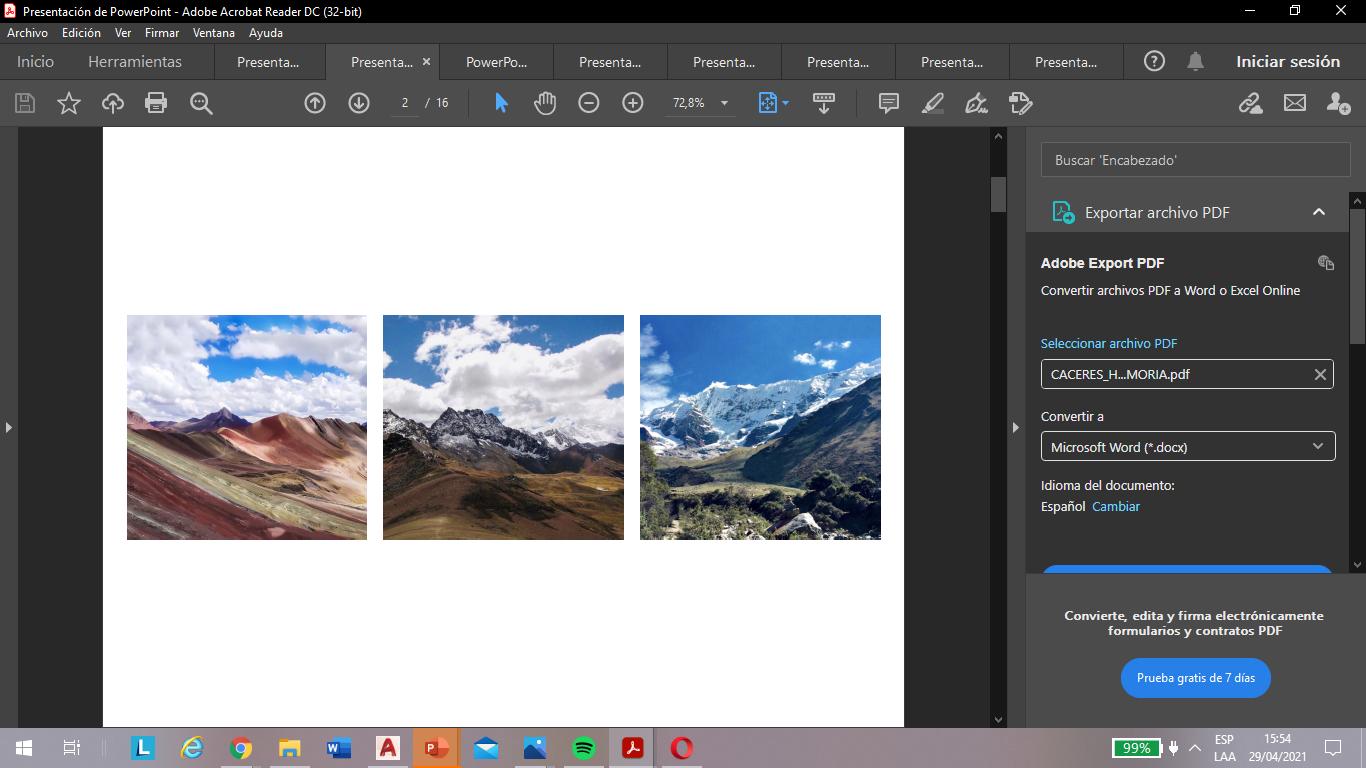Viewport: 1366px width, 768px height.
Task: Click the Fit page tool icon
Action: 767,103
